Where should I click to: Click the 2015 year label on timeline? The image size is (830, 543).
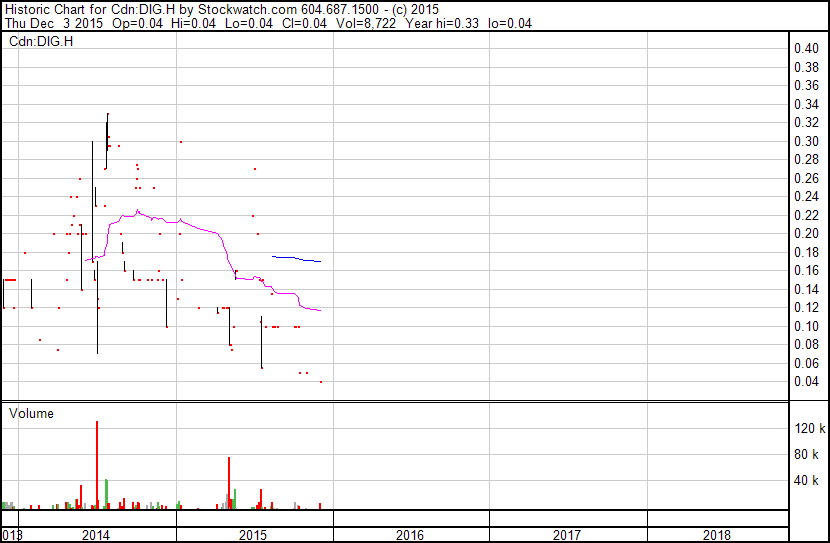click(253, 535)
